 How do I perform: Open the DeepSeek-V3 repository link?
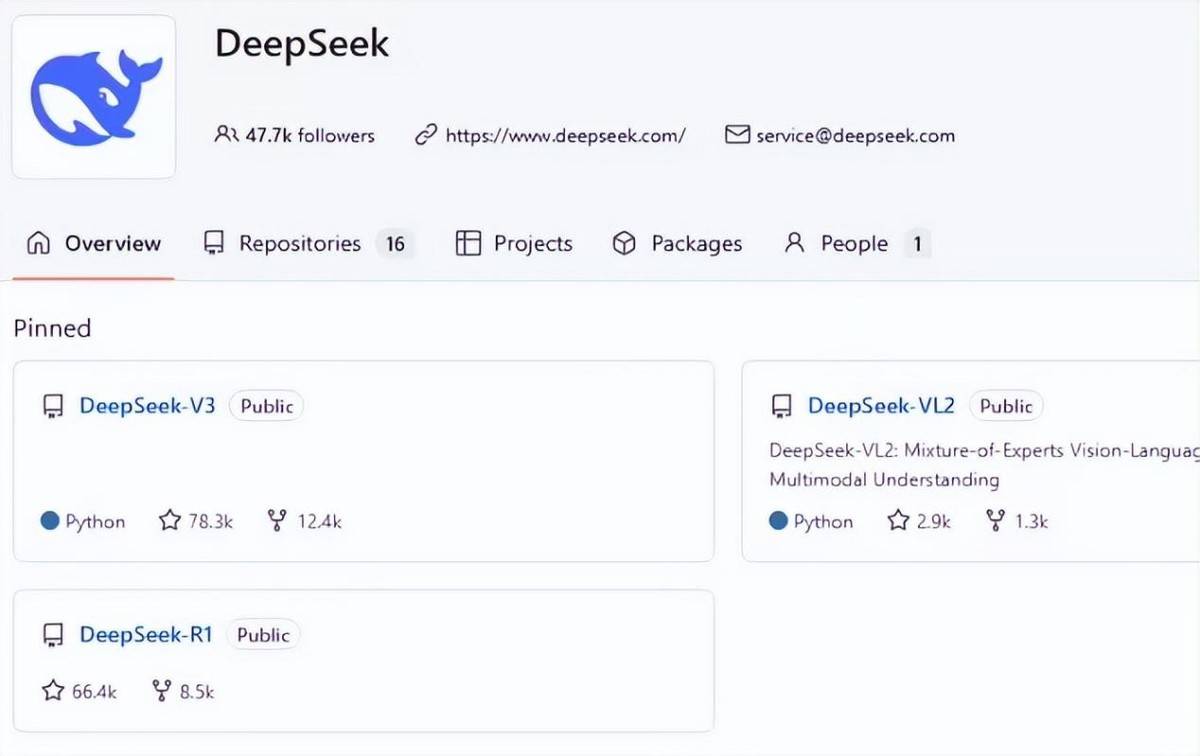pyautogui.click(x=147, y=406)
